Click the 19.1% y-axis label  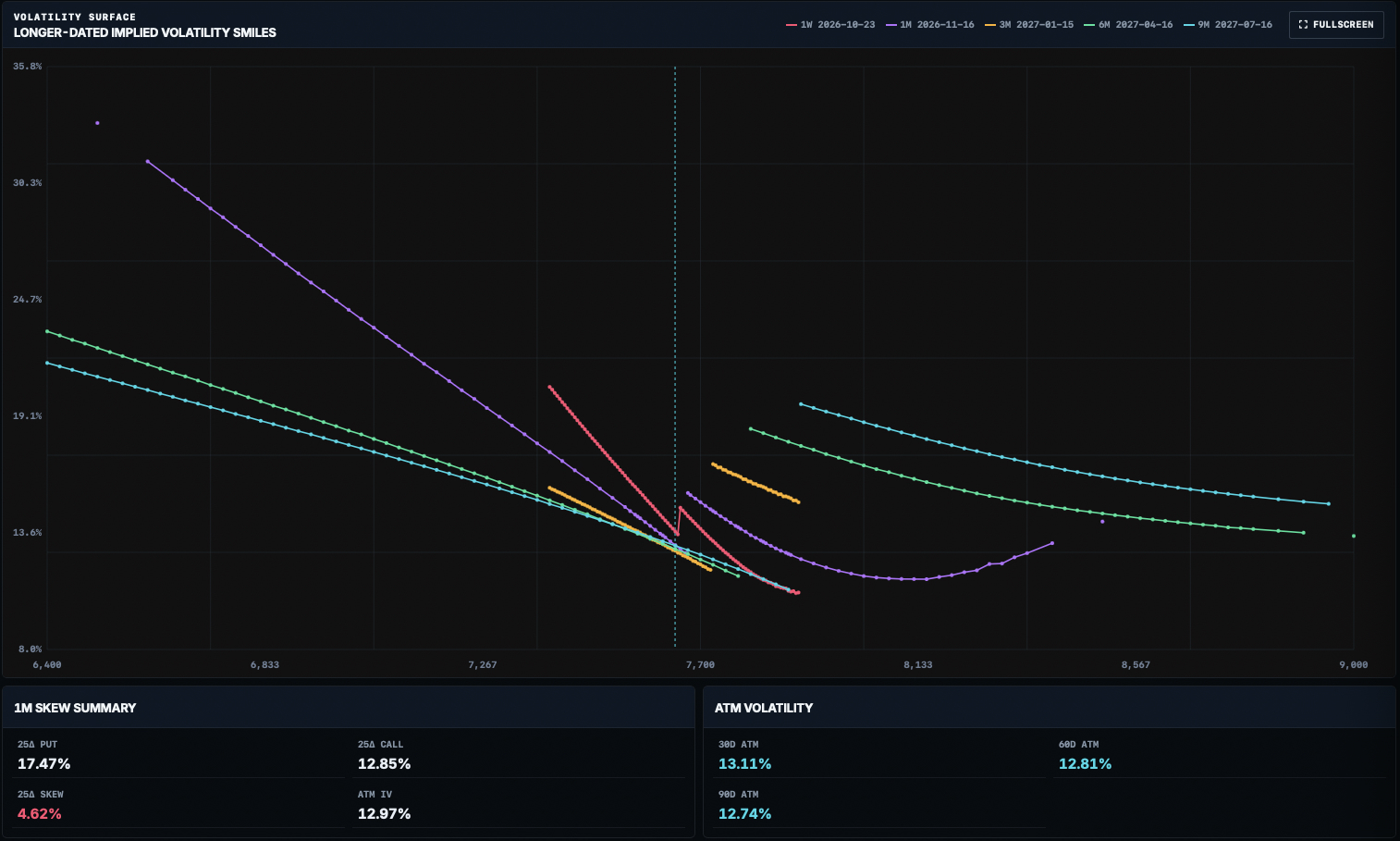point(28,416)
